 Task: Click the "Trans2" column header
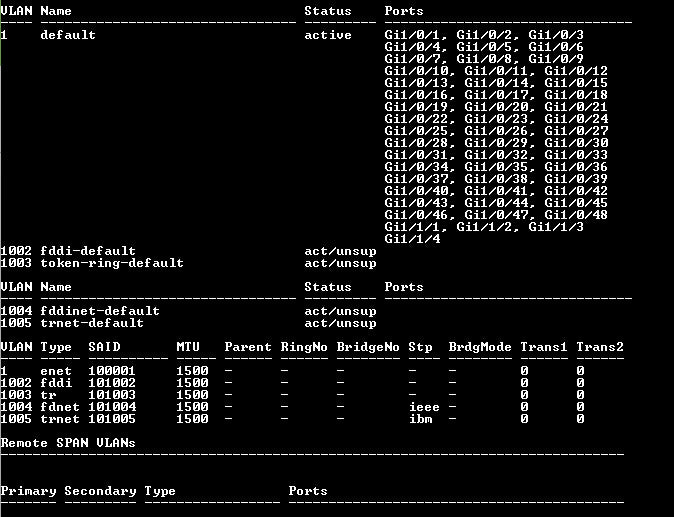coord(600,347)
